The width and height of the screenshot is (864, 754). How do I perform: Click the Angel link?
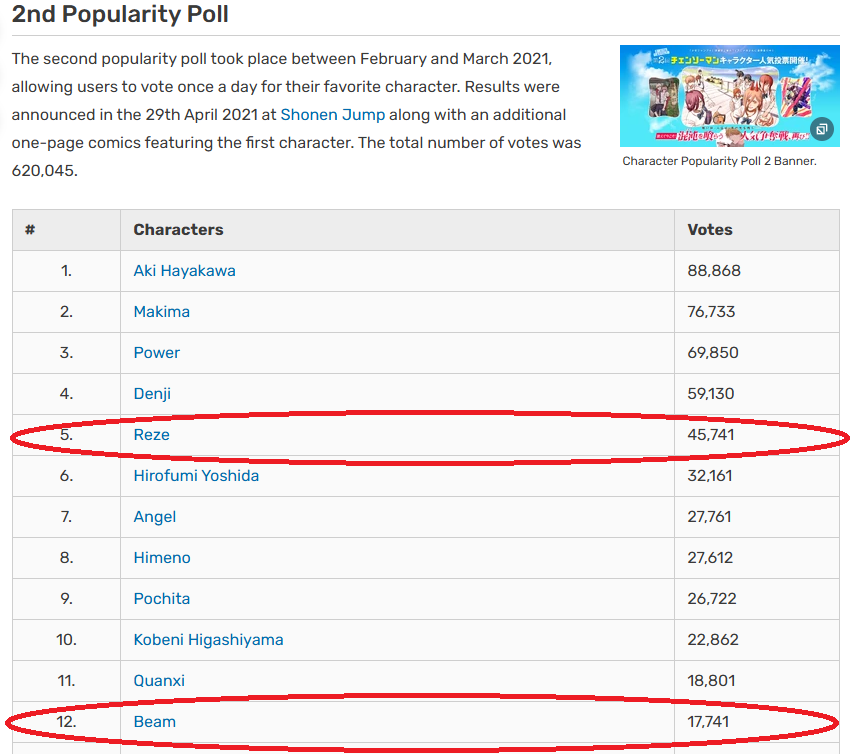(x=154, y=517)
